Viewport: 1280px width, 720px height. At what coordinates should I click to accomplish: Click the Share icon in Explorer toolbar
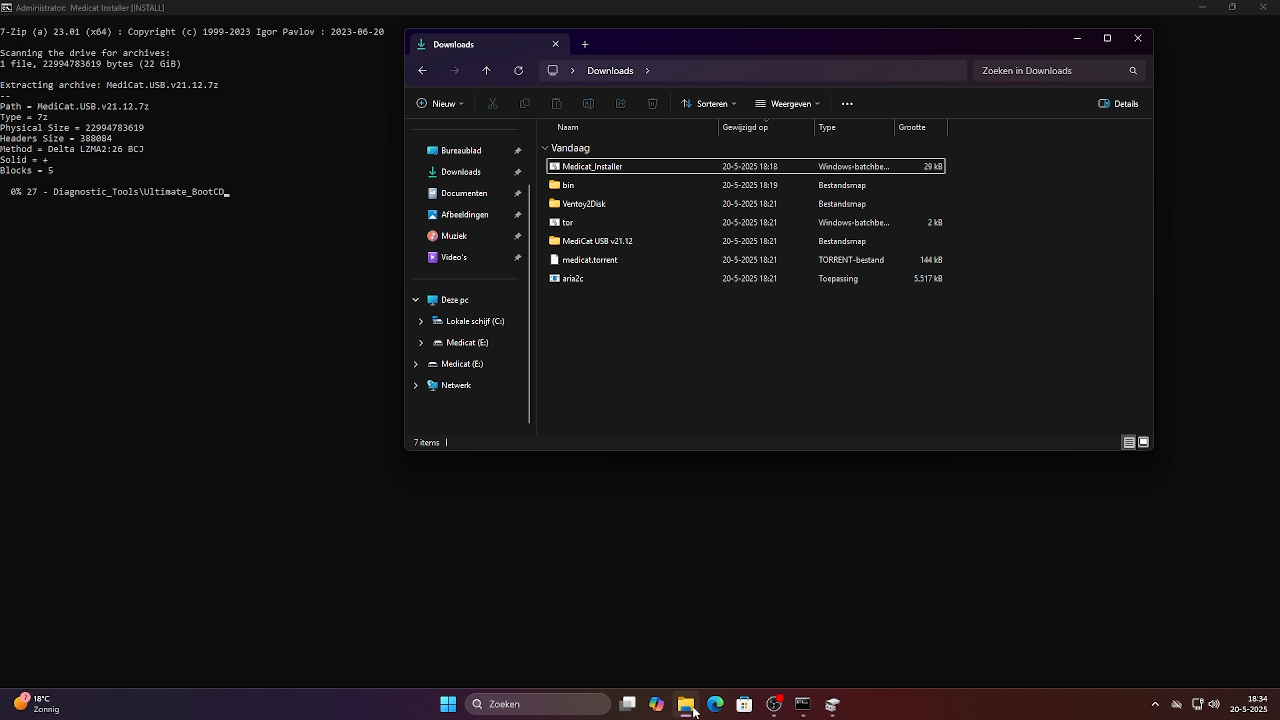pyautogui.click(x=620, y=104)
